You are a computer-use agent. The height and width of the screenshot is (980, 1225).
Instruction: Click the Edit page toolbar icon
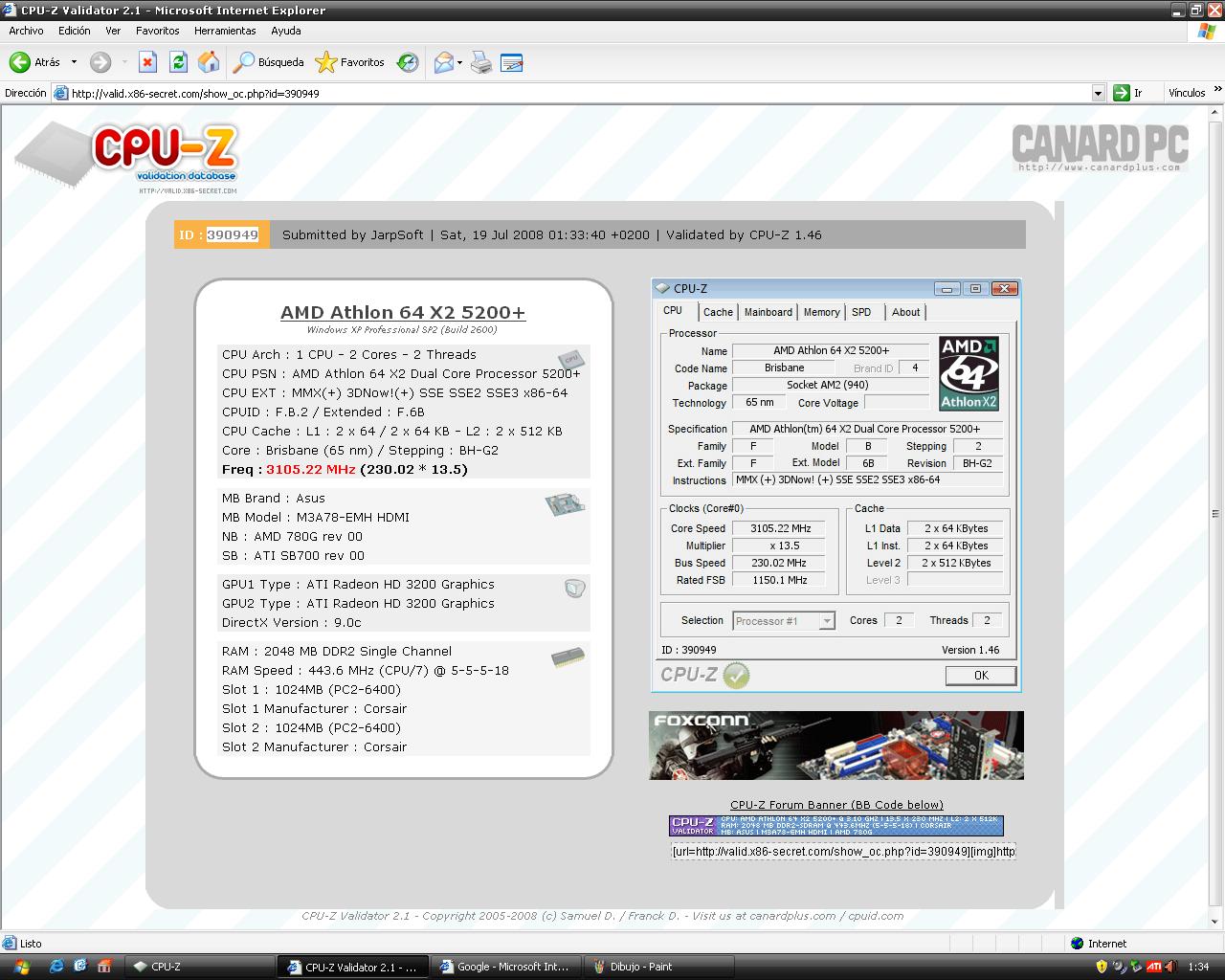[512, 62]
